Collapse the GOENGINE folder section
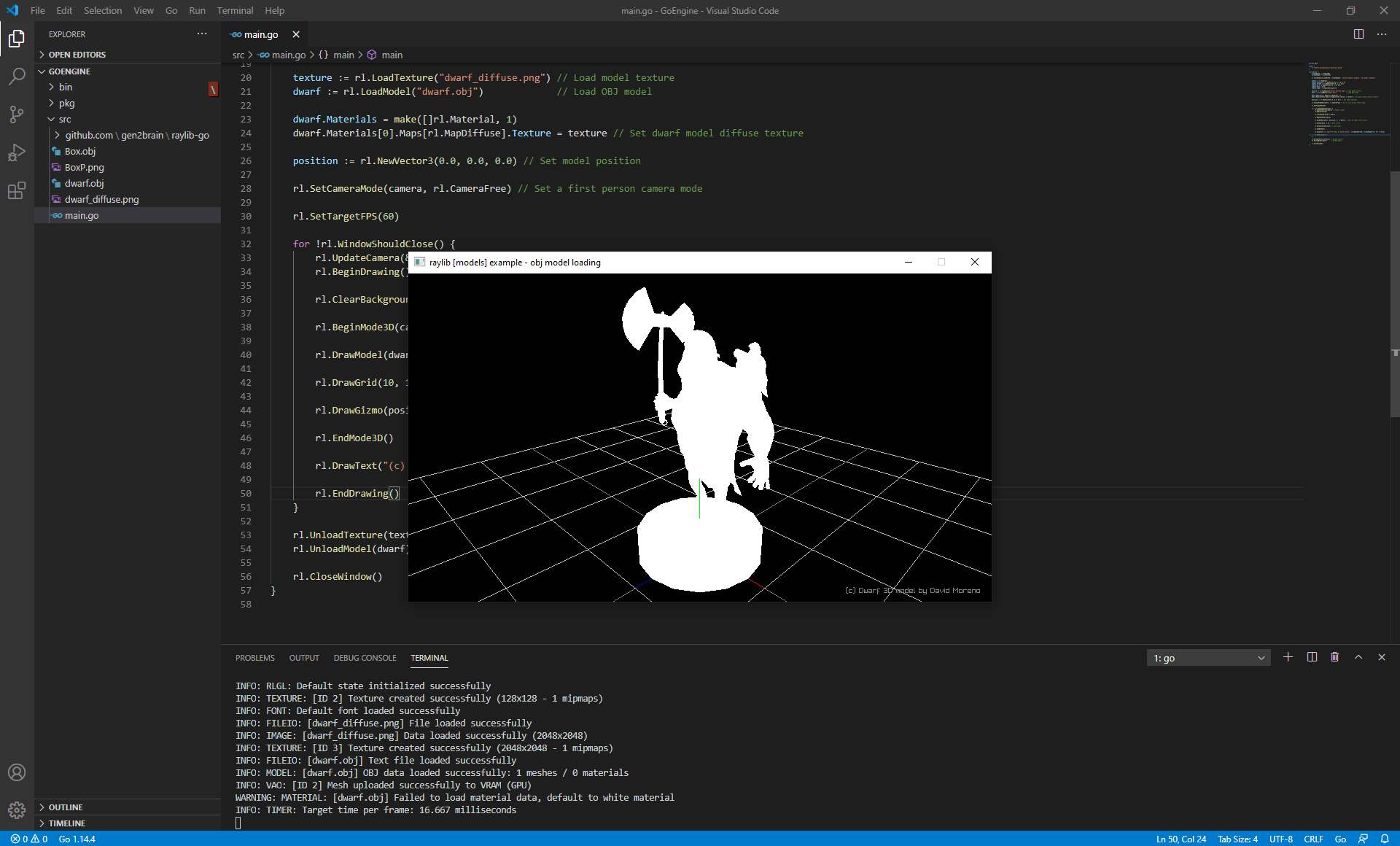 (x=128, y=71)
